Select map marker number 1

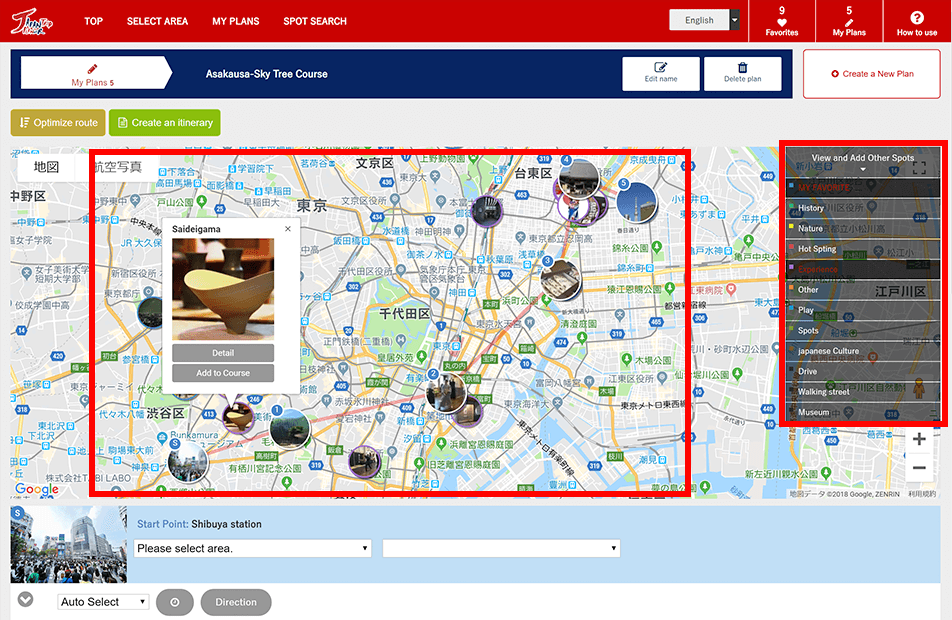(290, 429)
